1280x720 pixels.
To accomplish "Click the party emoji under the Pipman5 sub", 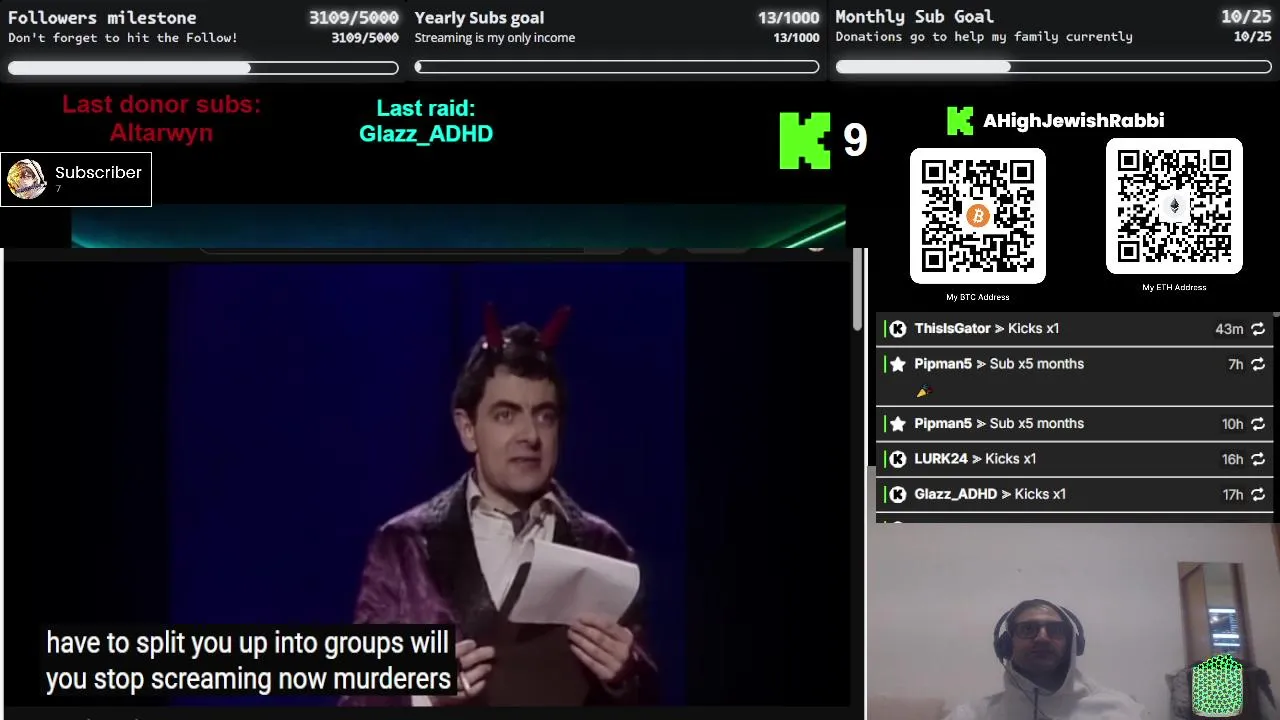I will [x=923, y=391].
